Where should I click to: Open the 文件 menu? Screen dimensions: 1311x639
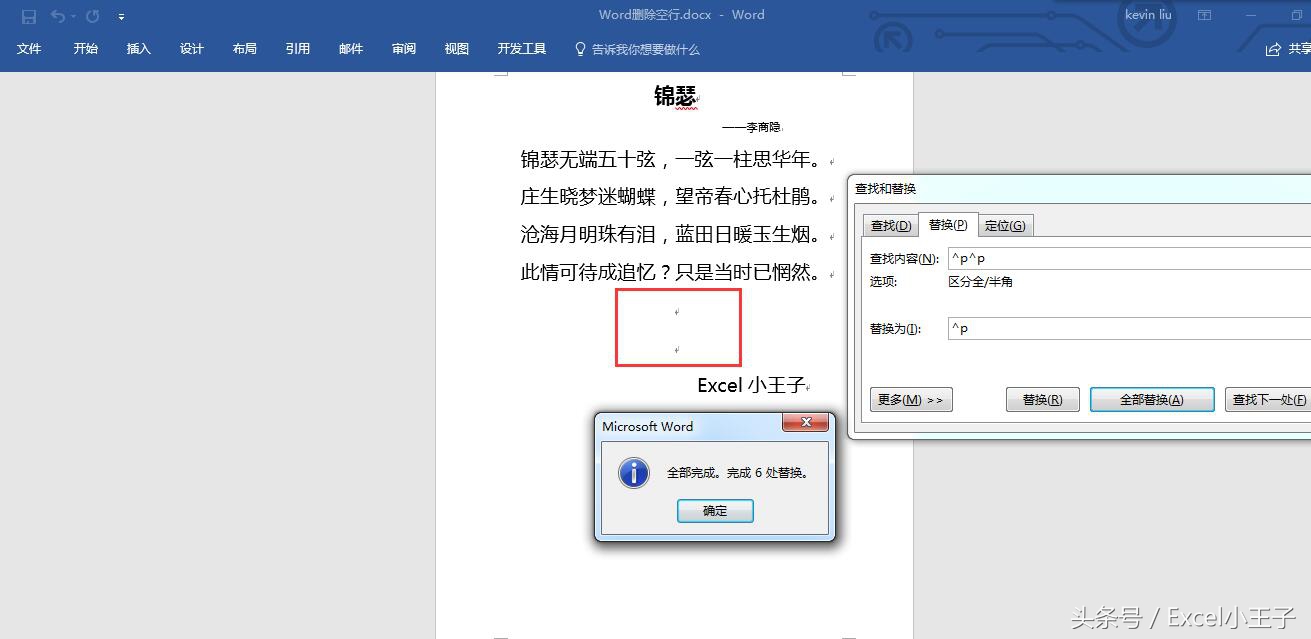[29, 48]
